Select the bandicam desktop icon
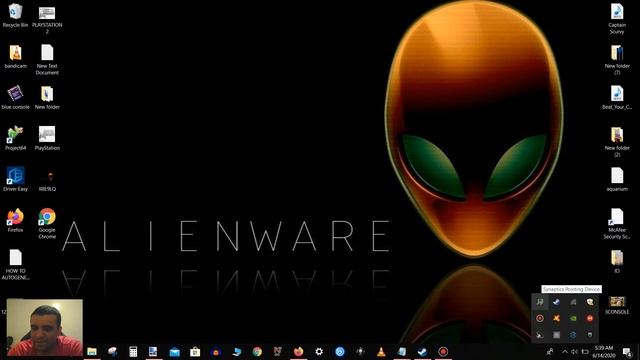 point(16,56)
